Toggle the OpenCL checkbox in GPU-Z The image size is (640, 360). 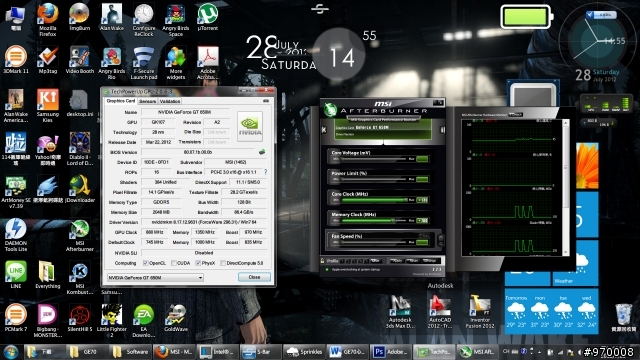click(x=145, y=263)
